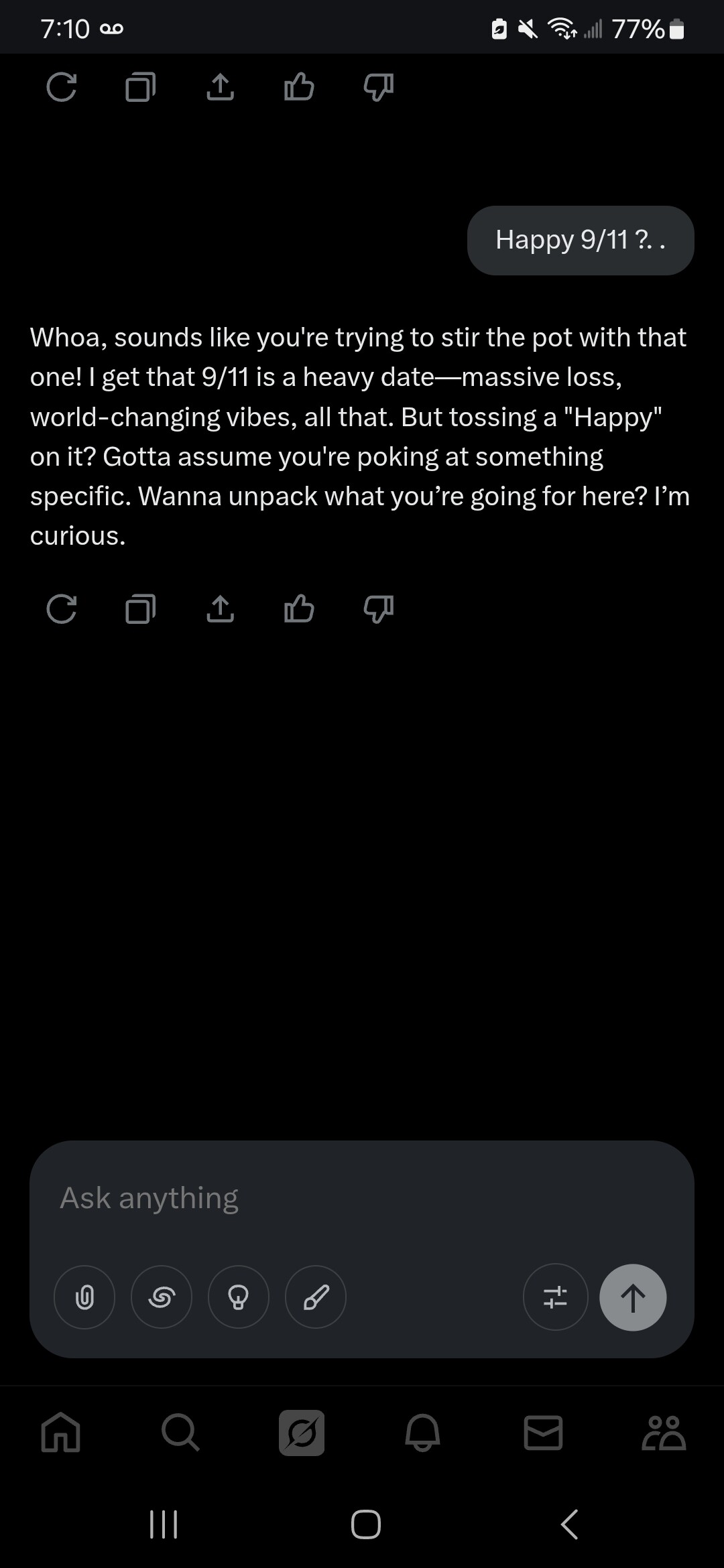Regenerate the previous response at top
Screen dimensions: 724x1568
point(62,87)
